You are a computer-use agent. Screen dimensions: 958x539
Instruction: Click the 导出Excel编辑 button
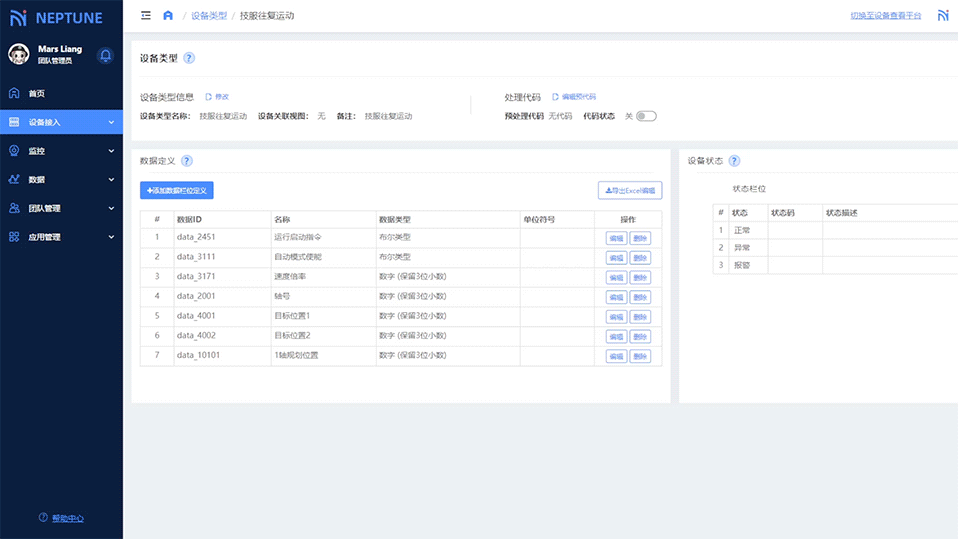(x=629, y=190)
